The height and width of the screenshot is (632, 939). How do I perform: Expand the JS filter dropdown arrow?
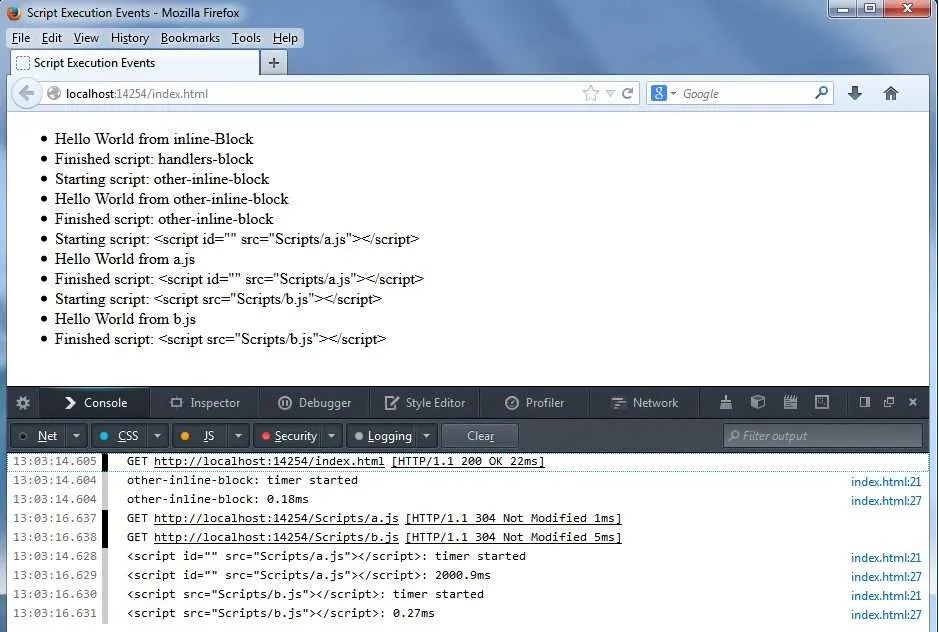238,436
